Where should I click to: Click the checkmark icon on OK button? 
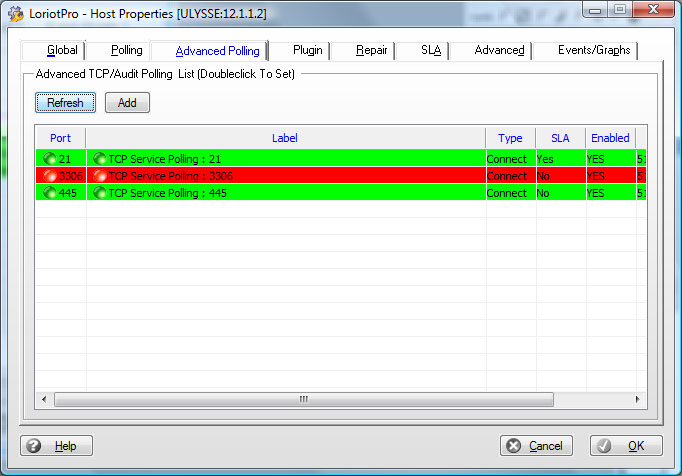(x=604, y=446)
